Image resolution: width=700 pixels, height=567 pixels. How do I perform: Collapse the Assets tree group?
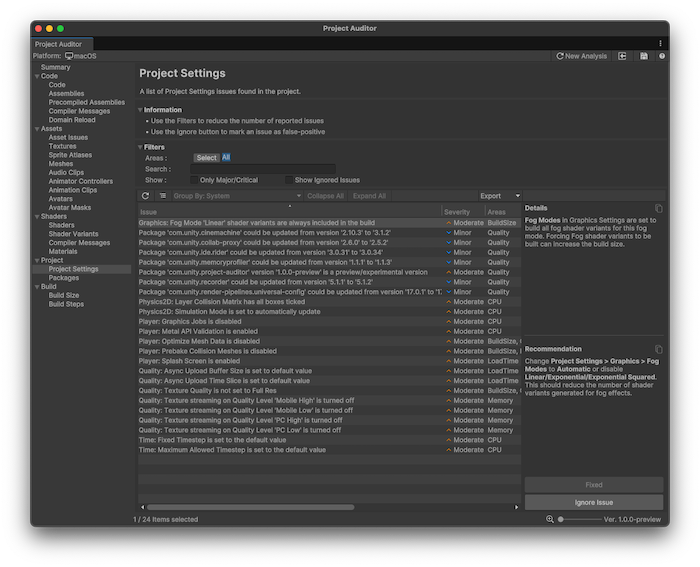click(37, 129)
